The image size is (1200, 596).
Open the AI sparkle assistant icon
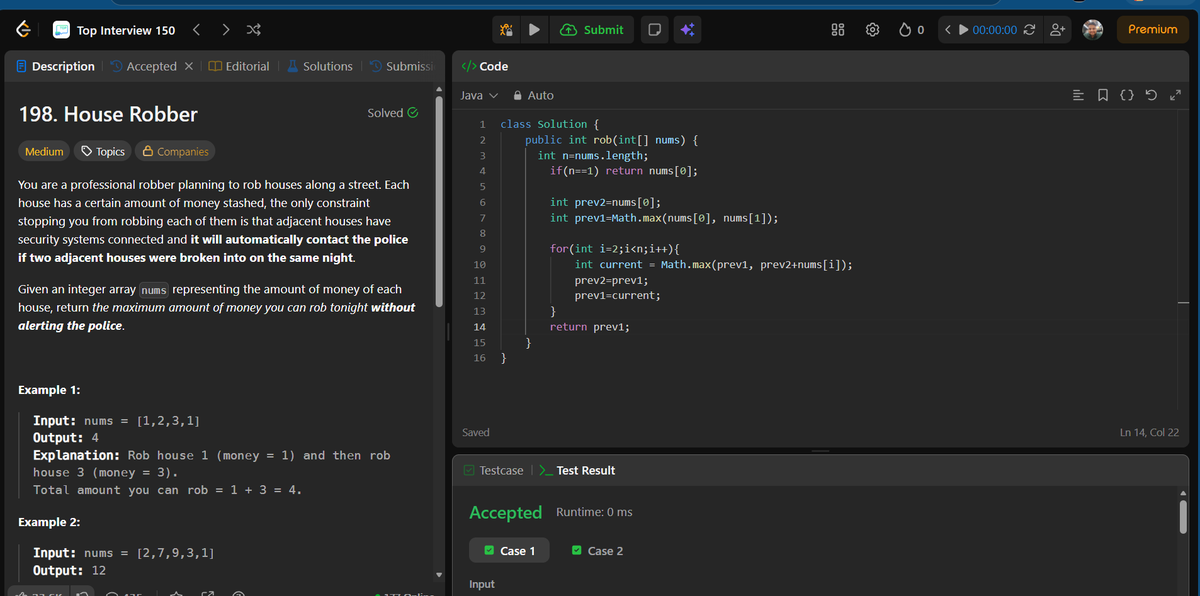687,30
